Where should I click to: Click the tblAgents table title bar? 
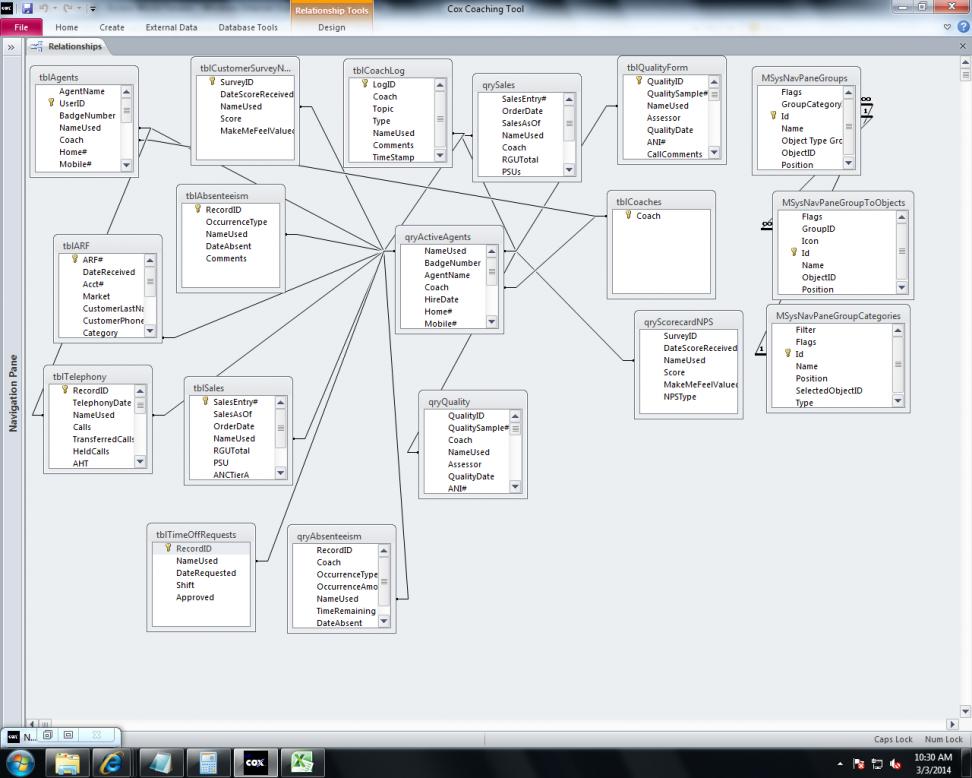point(84,77)
